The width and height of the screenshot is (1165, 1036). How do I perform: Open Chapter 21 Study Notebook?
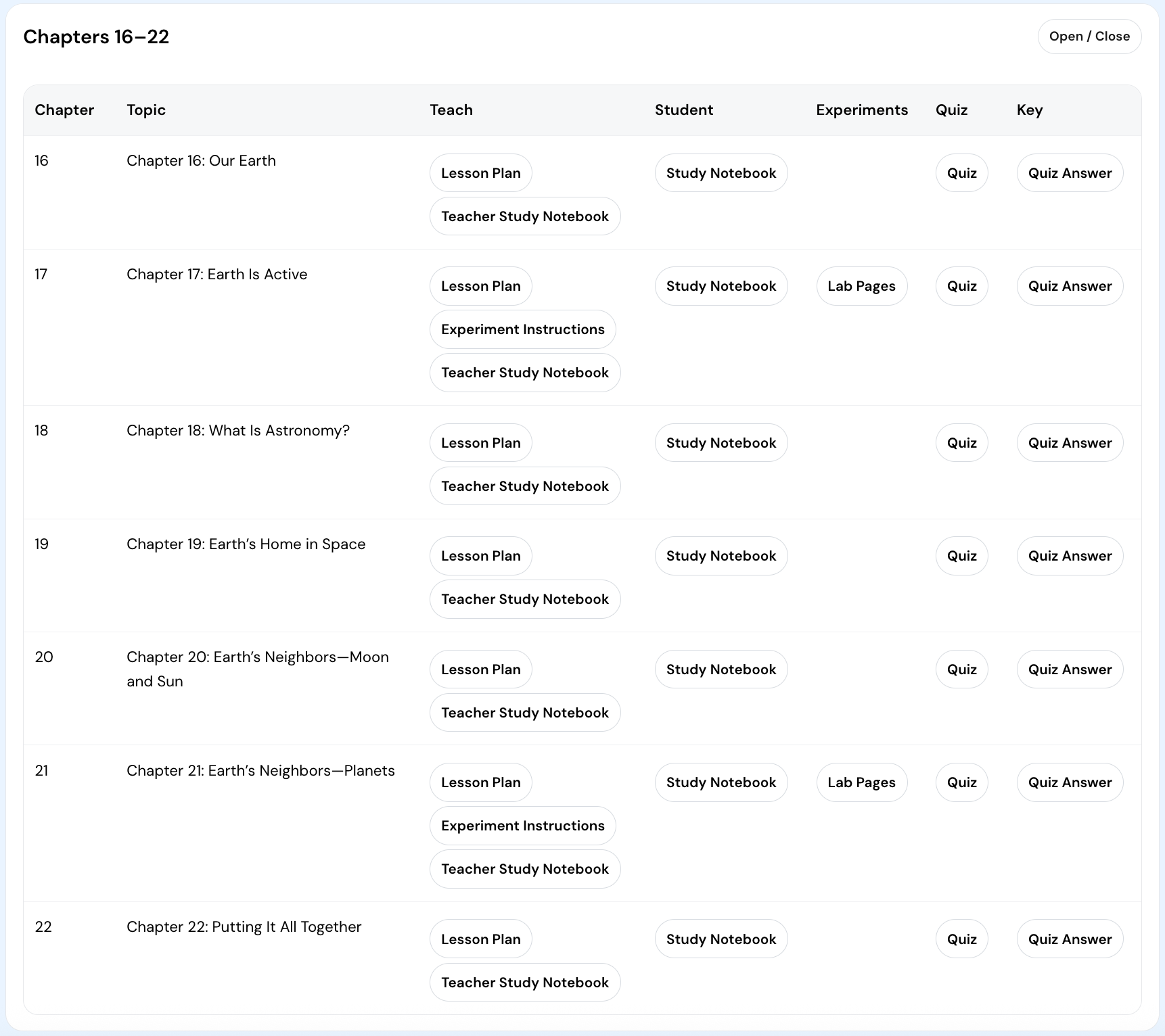[x=721, y=782]
